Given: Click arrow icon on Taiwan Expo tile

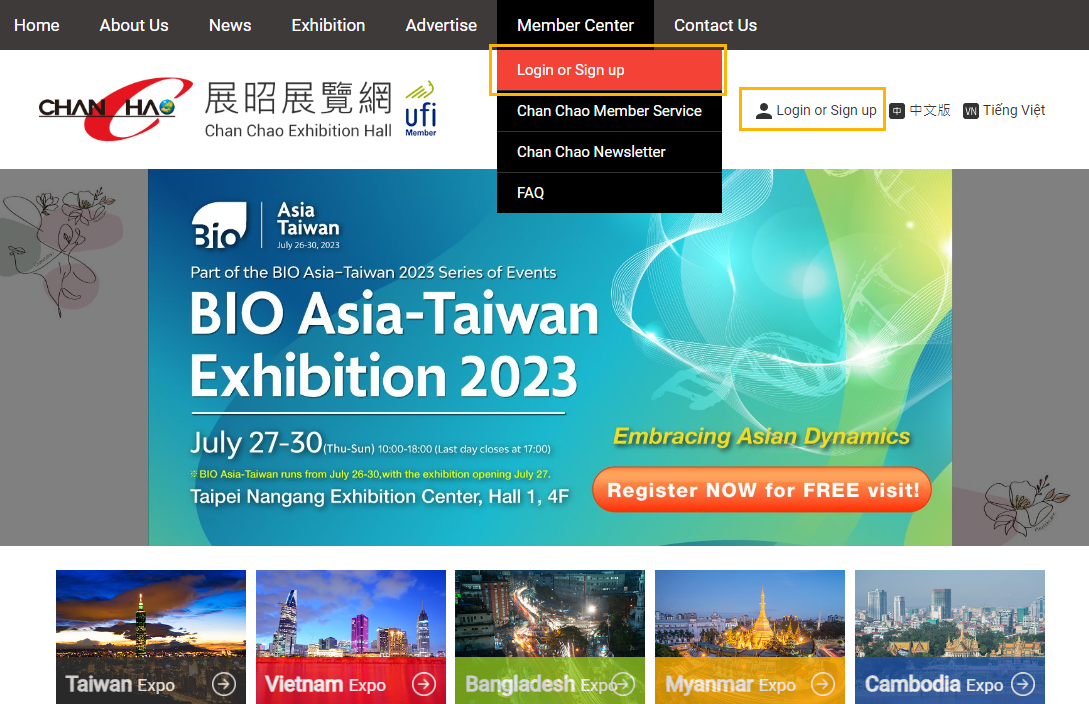Looking at the screenshot, I should tap(224, 684).
